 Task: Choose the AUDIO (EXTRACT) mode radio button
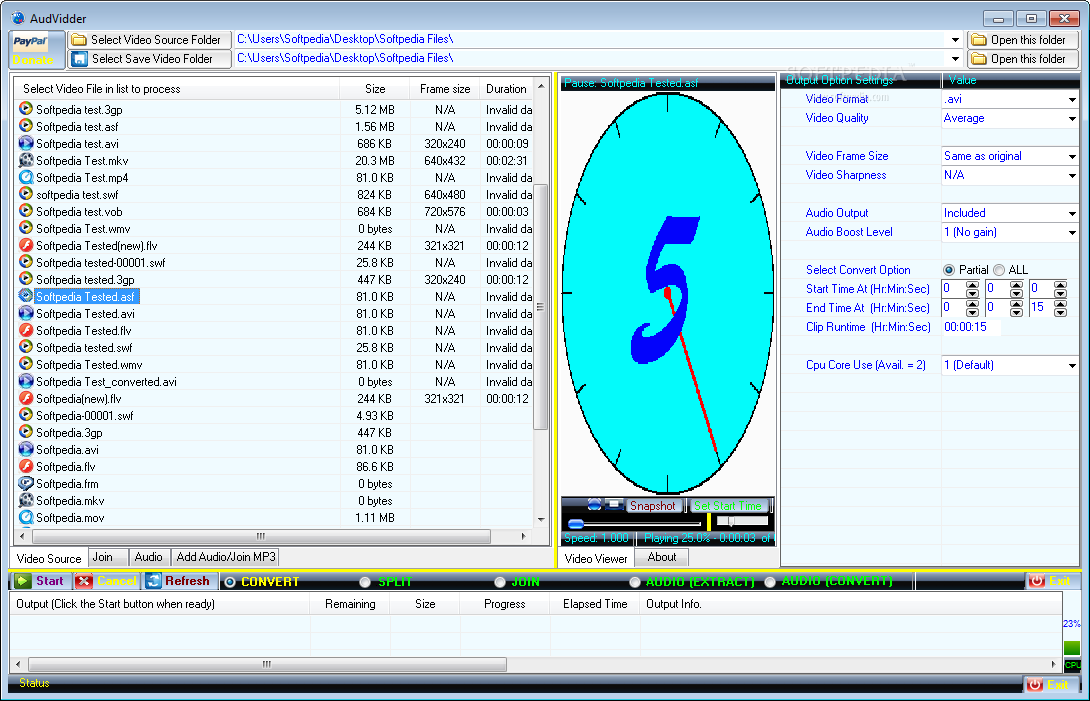pyautogui.click(x=635, y=581)
